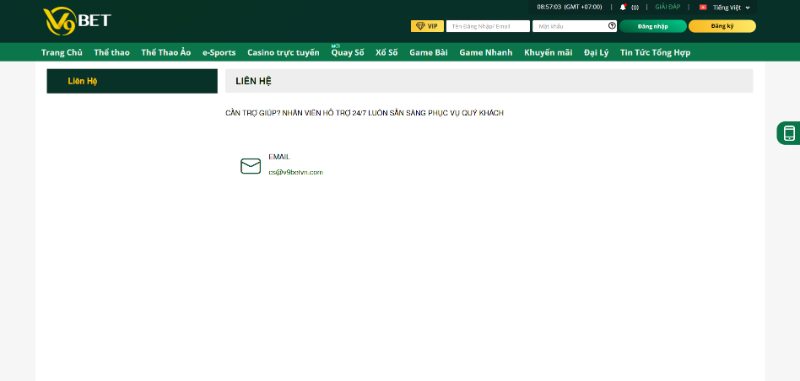Expand the Tiếng Việt language dropdown
Image resolution: width=800 pixels, height=381 pixels.
731,8
